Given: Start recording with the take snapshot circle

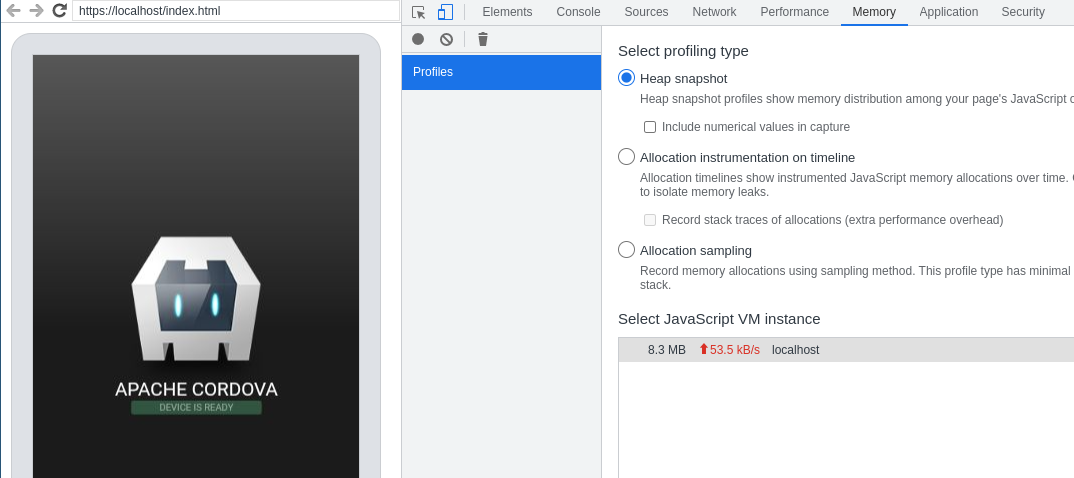Looking at the screenshot, I should pyautogui.click(x=418, y=39).
